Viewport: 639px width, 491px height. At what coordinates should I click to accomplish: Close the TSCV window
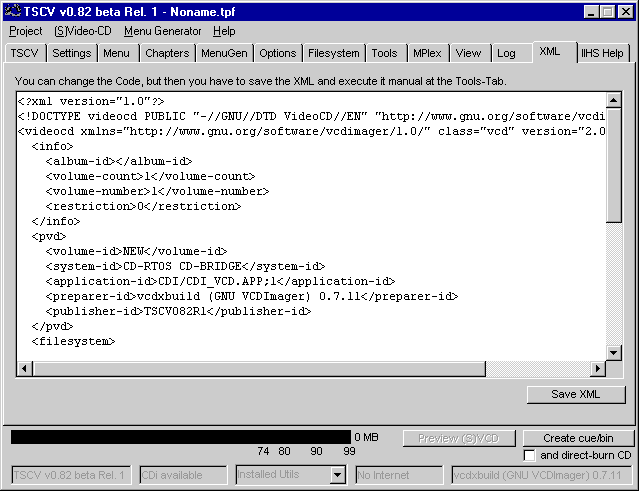(x=626, y=11)
